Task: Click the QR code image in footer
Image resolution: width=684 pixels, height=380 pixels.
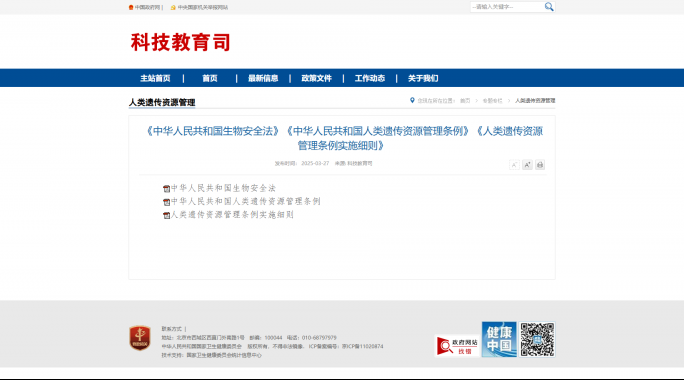Action: [537, 339]
